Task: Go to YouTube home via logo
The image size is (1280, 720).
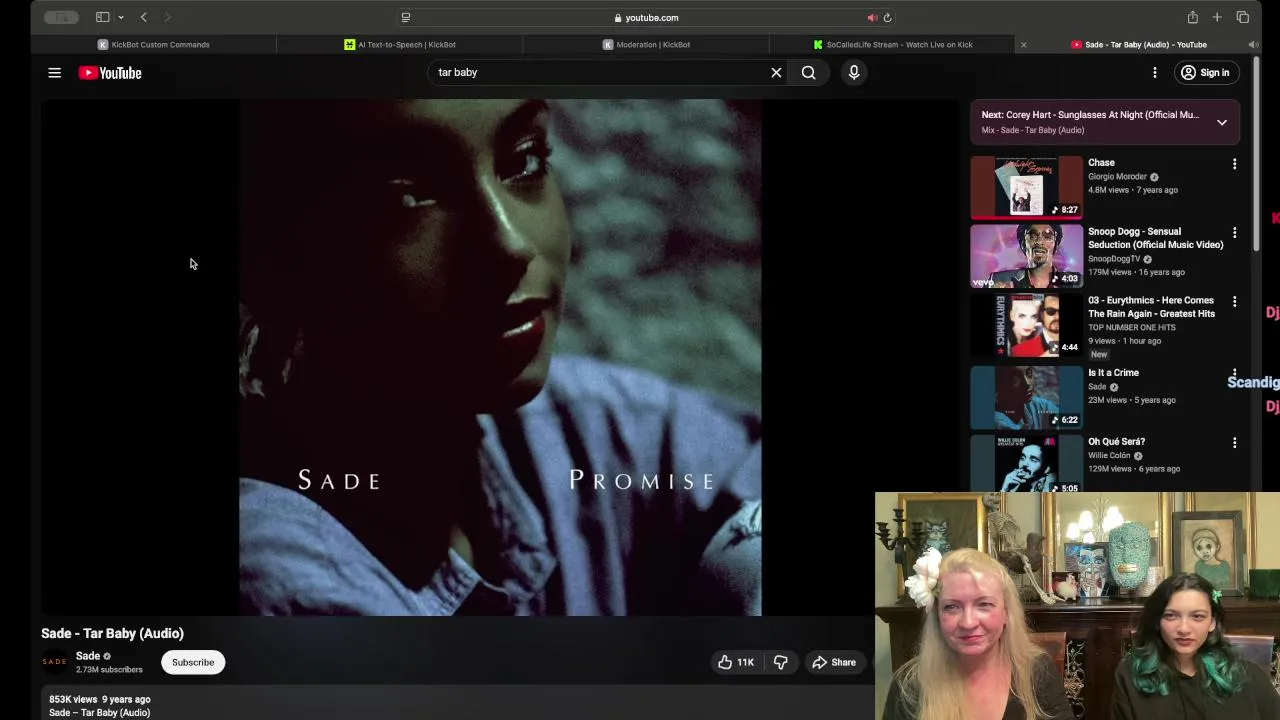Action: 110,73
